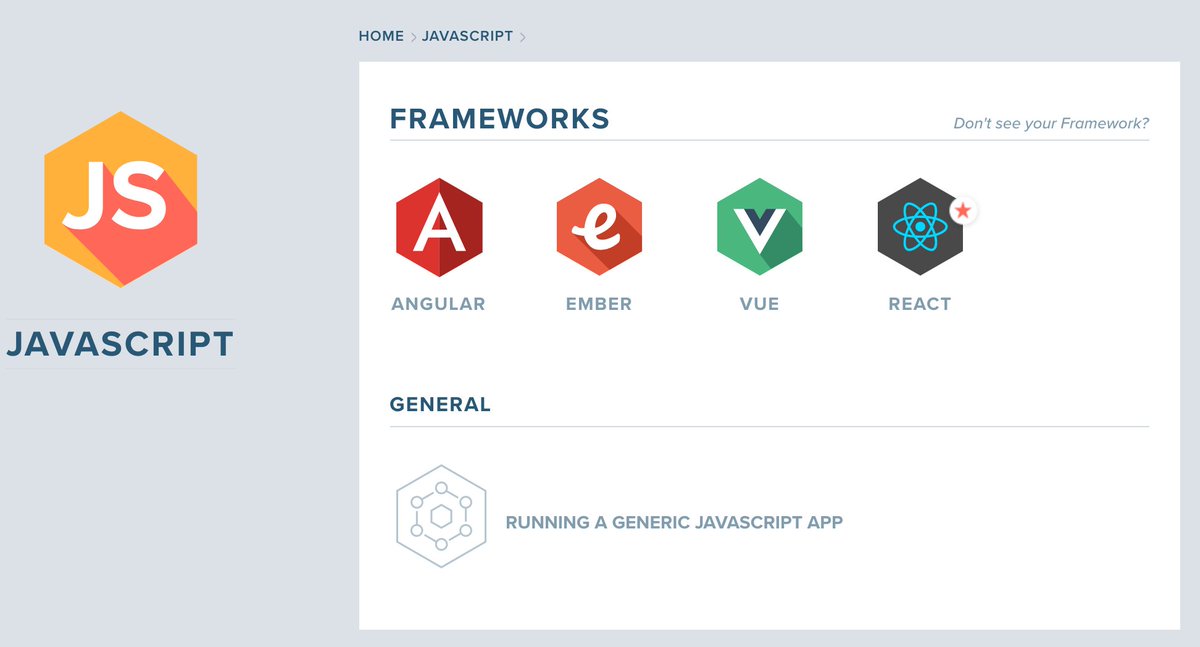Click the VUE label text
Screen dimensions: 1200x647
pyautogui.click(x=759, y=304)
